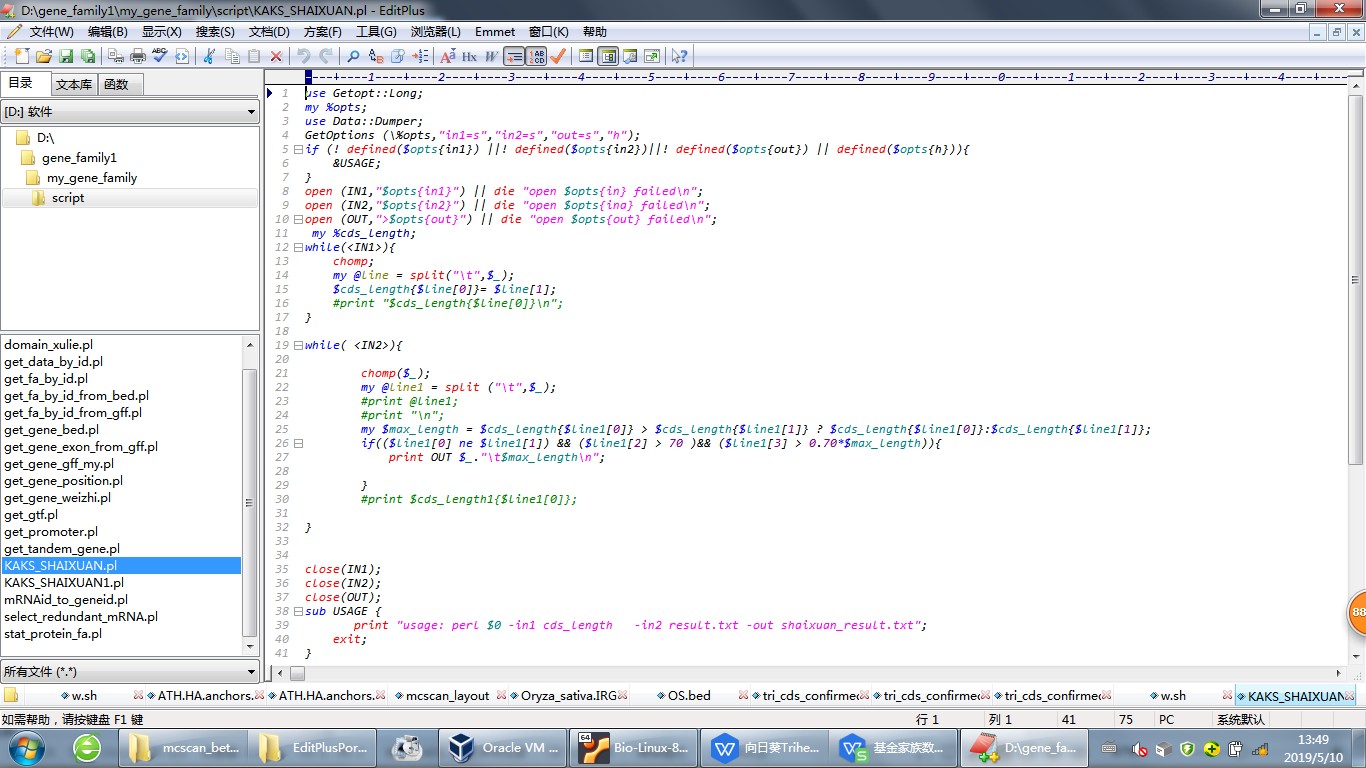Undo the last edit with the Undo arrow

click(x=304, y=56)
